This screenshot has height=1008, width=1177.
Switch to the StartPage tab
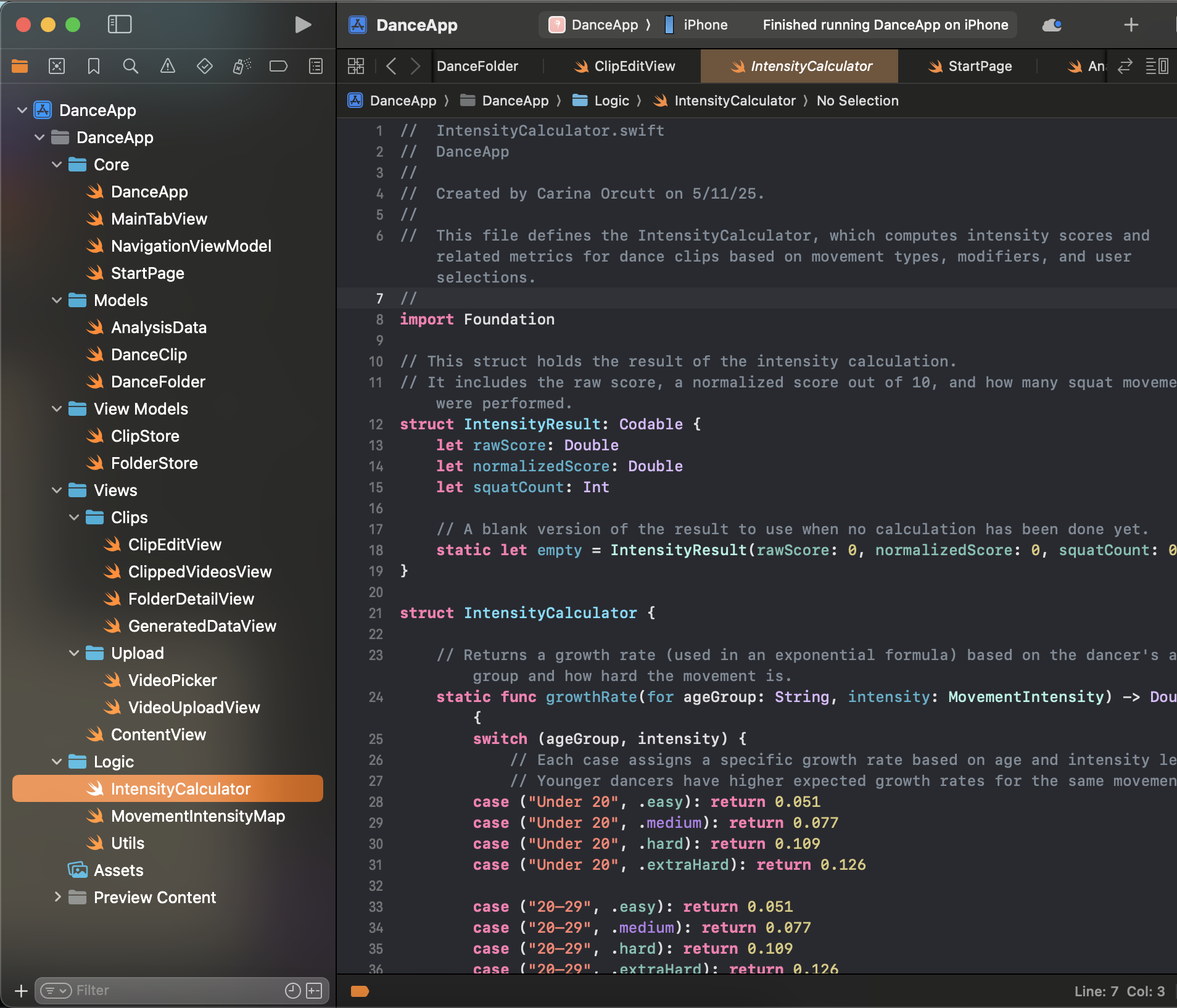click(970, 66)
